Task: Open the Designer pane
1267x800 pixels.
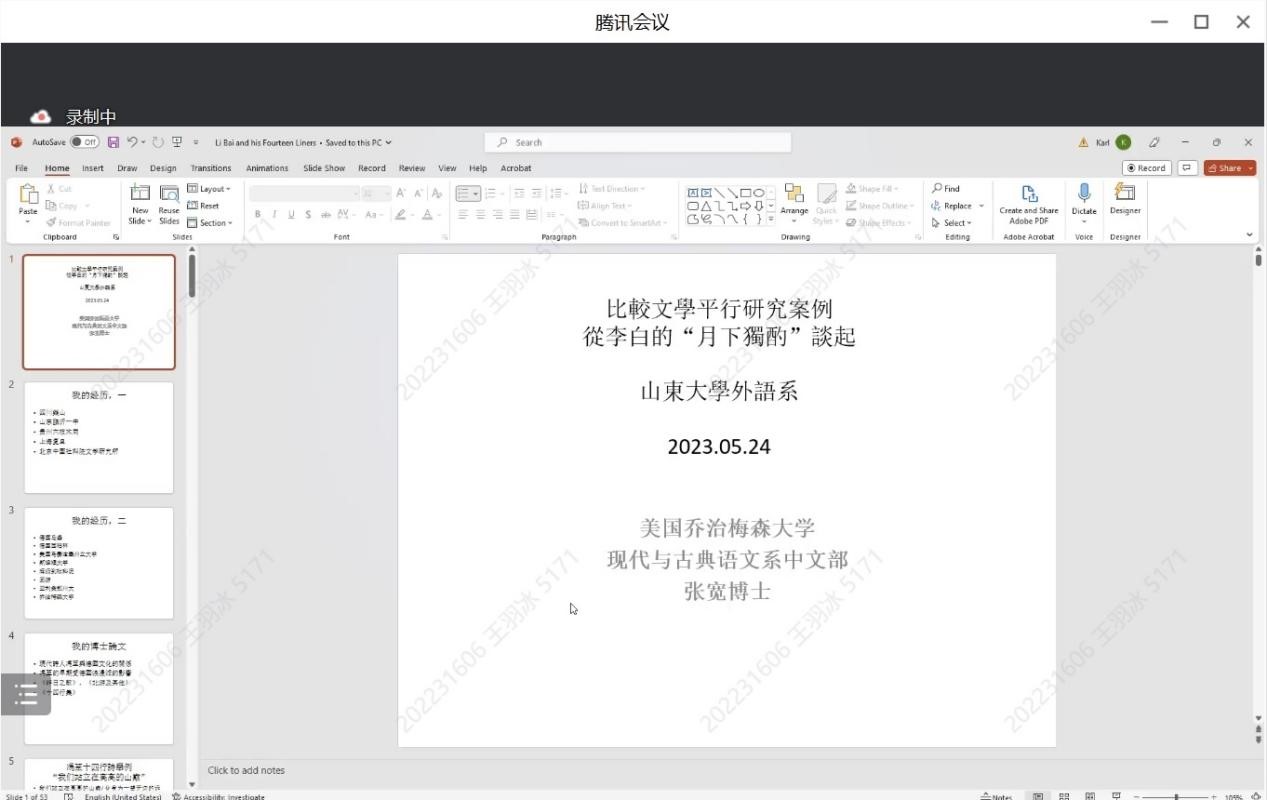Action: (x=1125, y=199)
